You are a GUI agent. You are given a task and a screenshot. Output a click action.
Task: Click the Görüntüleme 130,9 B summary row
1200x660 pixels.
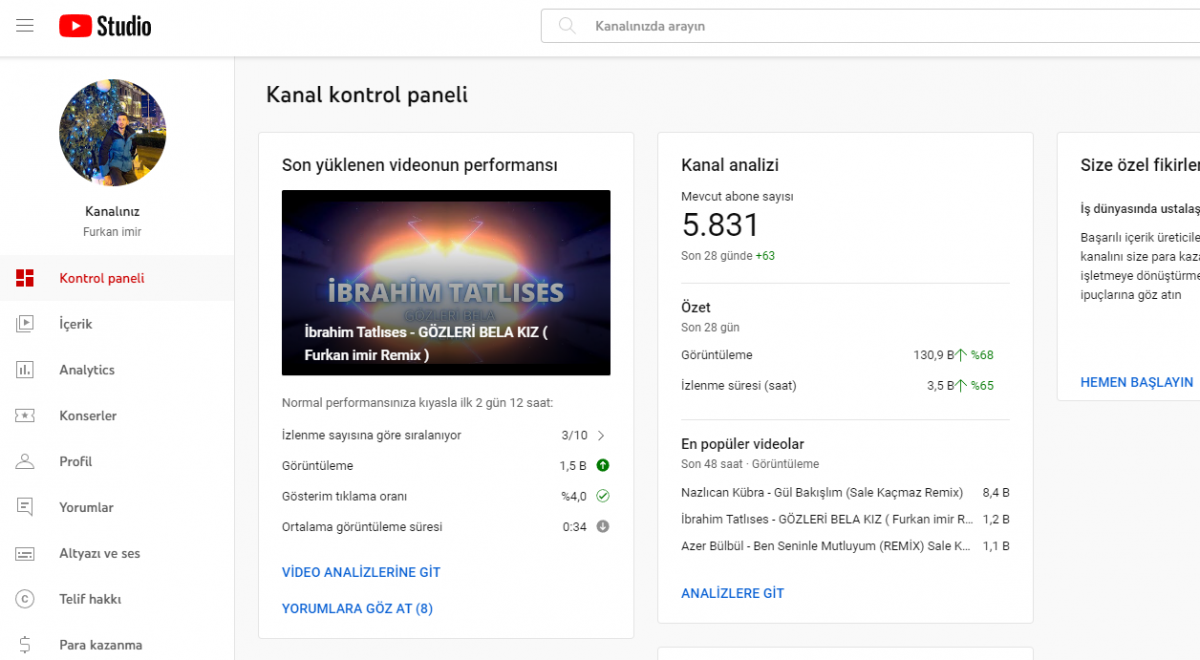tap(845, 355)
